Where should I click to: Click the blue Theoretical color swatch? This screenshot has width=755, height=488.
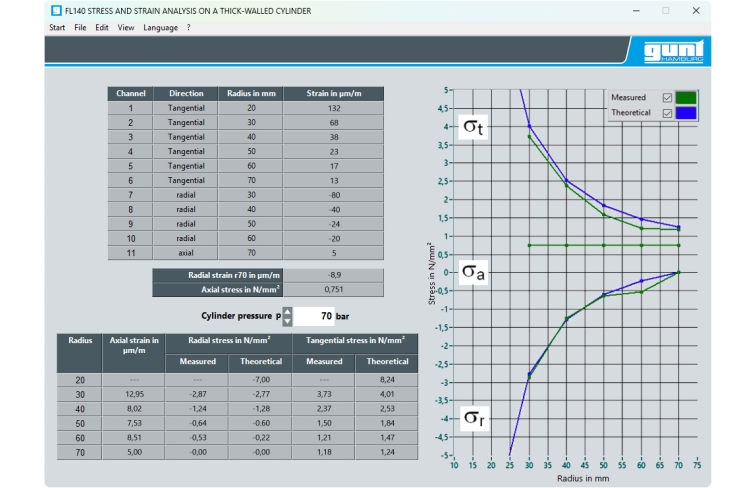686,114
